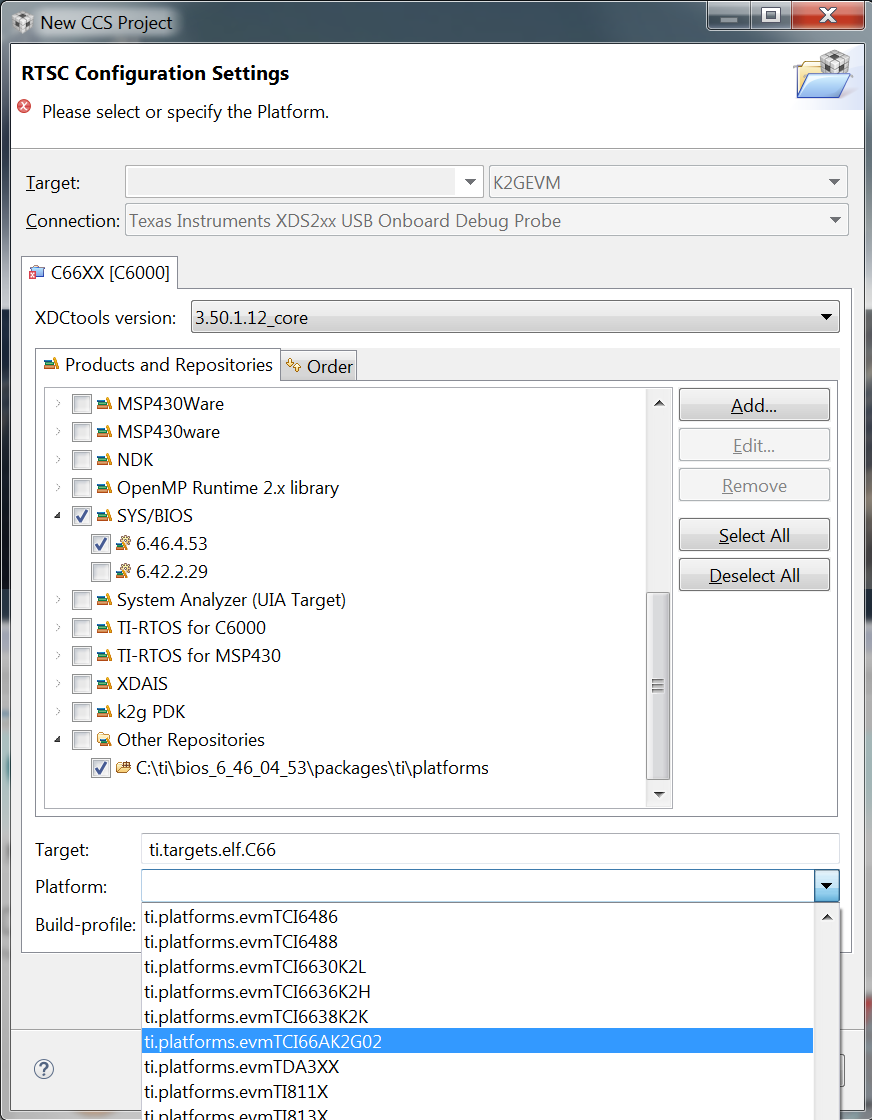
Task: Check SYS/BIOS version 6.42.2.29
Action: click(101, 571)
